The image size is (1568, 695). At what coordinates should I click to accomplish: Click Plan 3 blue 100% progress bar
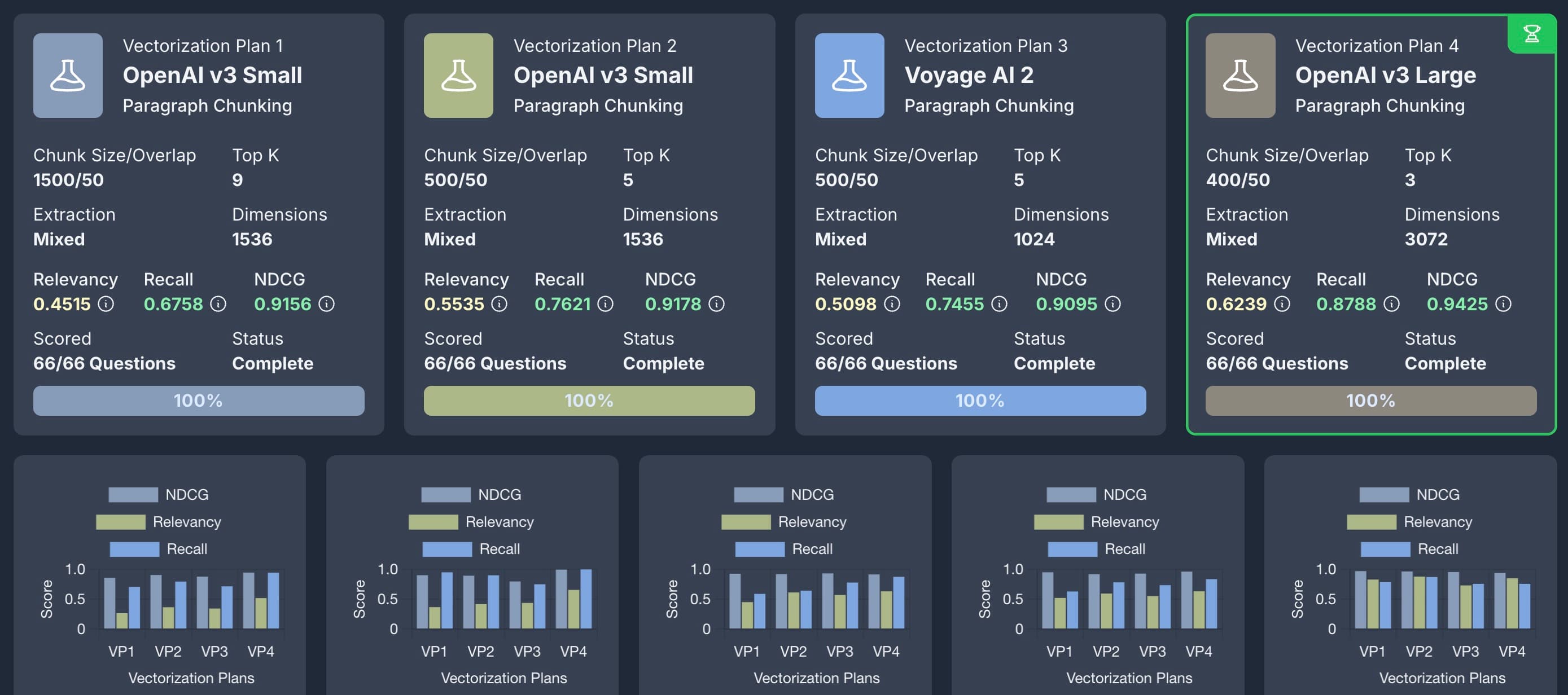click(x=980, y=401)
